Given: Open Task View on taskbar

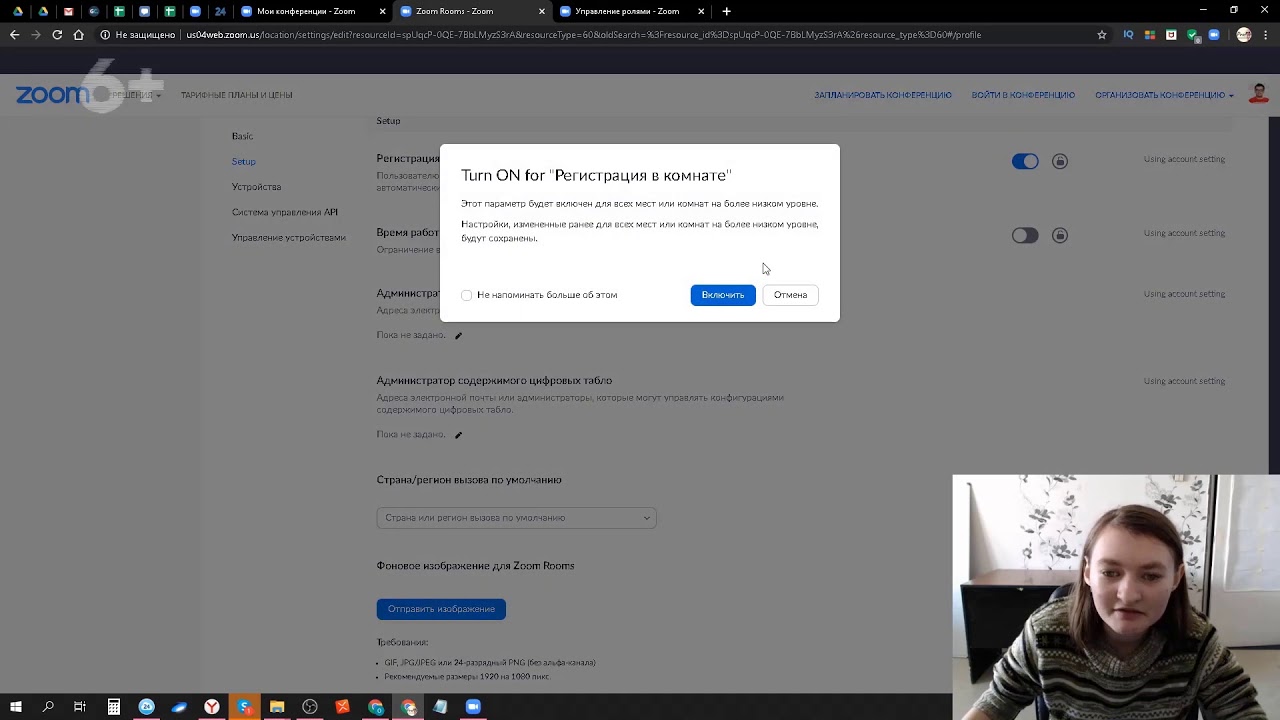Looking at the screenshot, I should coord(80,707).
